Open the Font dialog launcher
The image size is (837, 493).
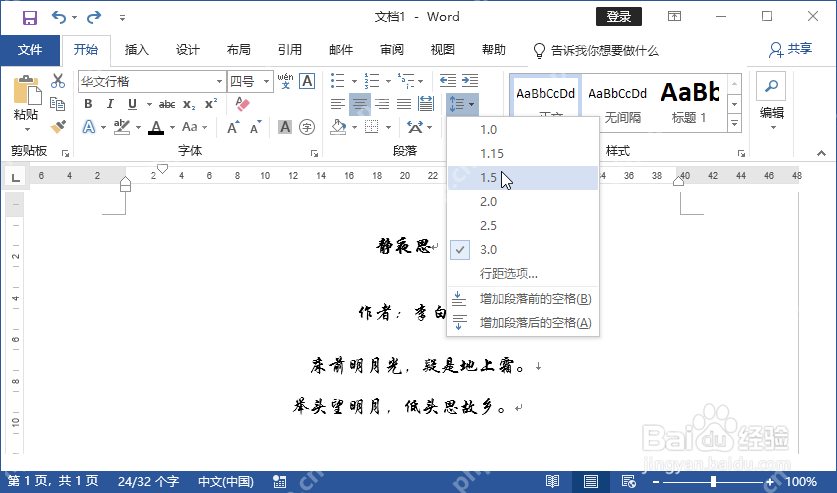[x=314, y=154]
